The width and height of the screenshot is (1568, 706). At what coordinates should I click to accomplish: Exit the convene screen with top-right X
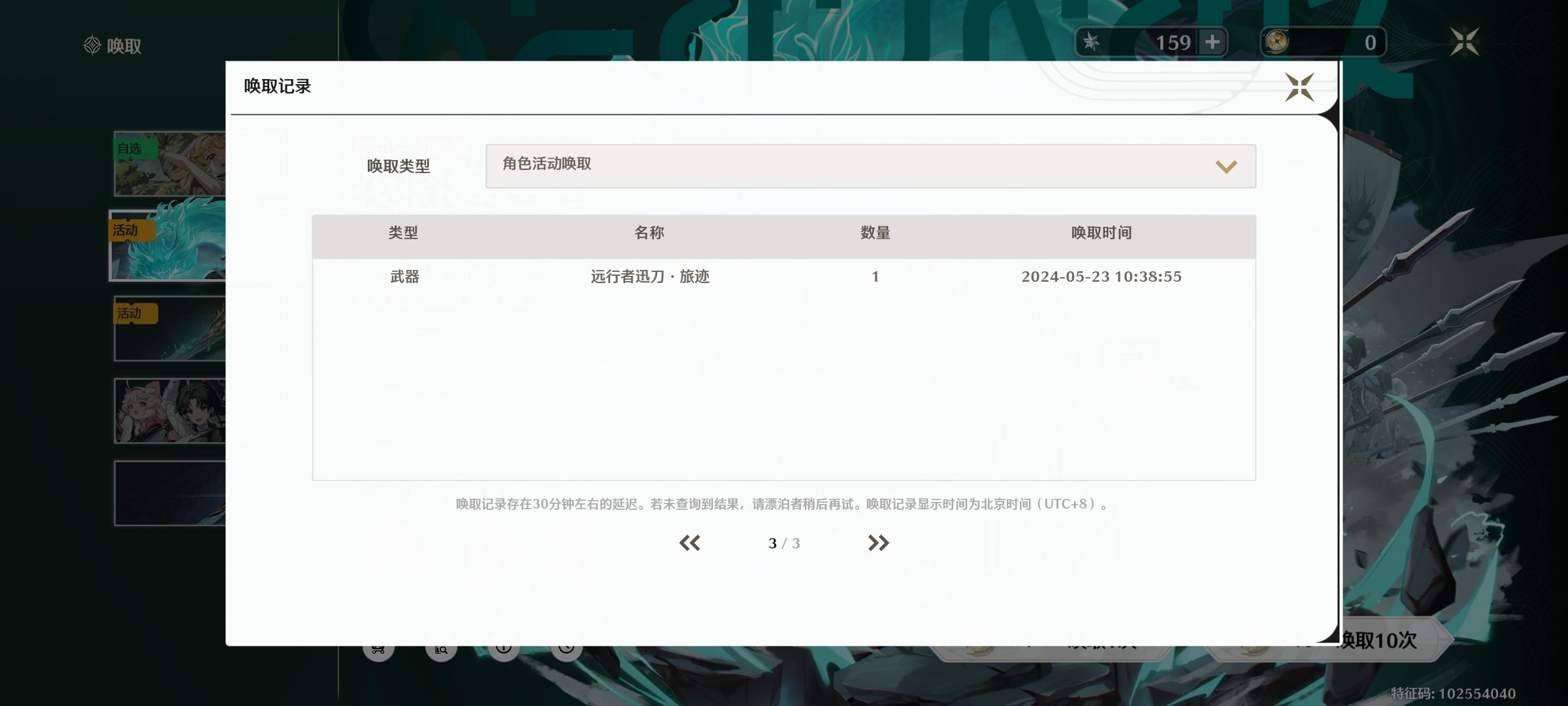[1464, 42]
